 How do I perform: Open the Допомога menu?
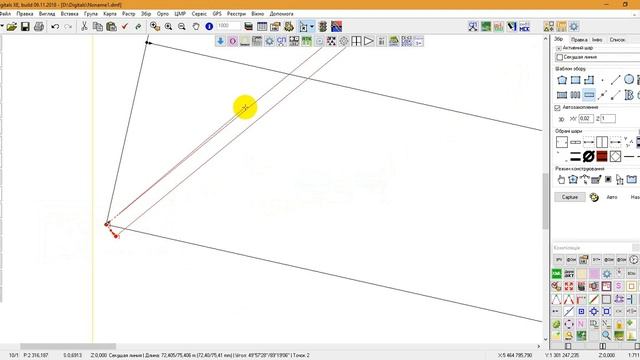(281, 13)
